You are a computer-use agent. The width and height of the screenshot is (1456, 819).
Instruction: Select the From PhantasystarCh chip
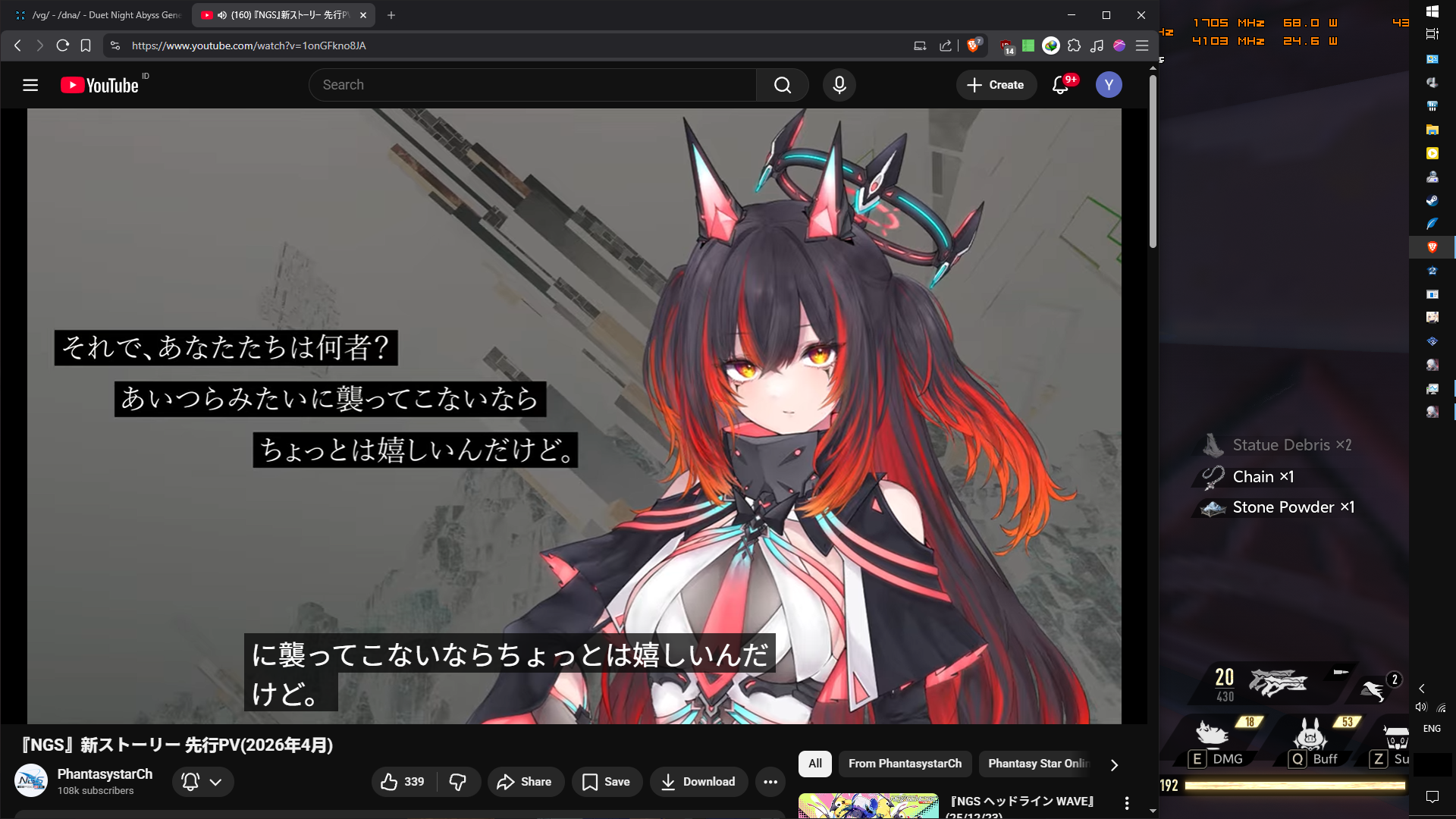[x=904, y=764]
